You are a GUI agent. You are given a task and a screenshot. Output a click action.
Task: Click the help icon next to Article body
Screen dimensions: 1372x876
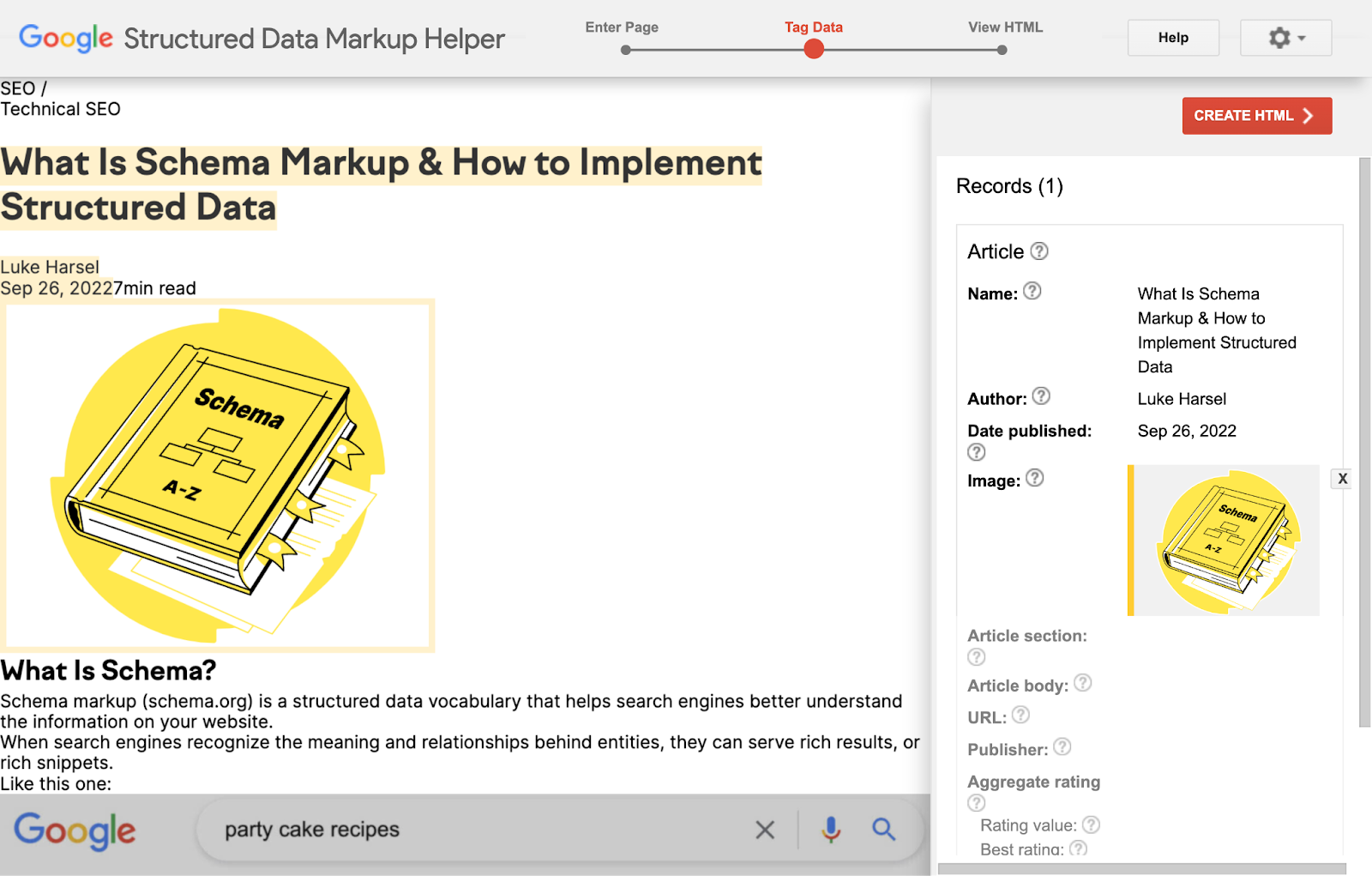point(1083,685)
